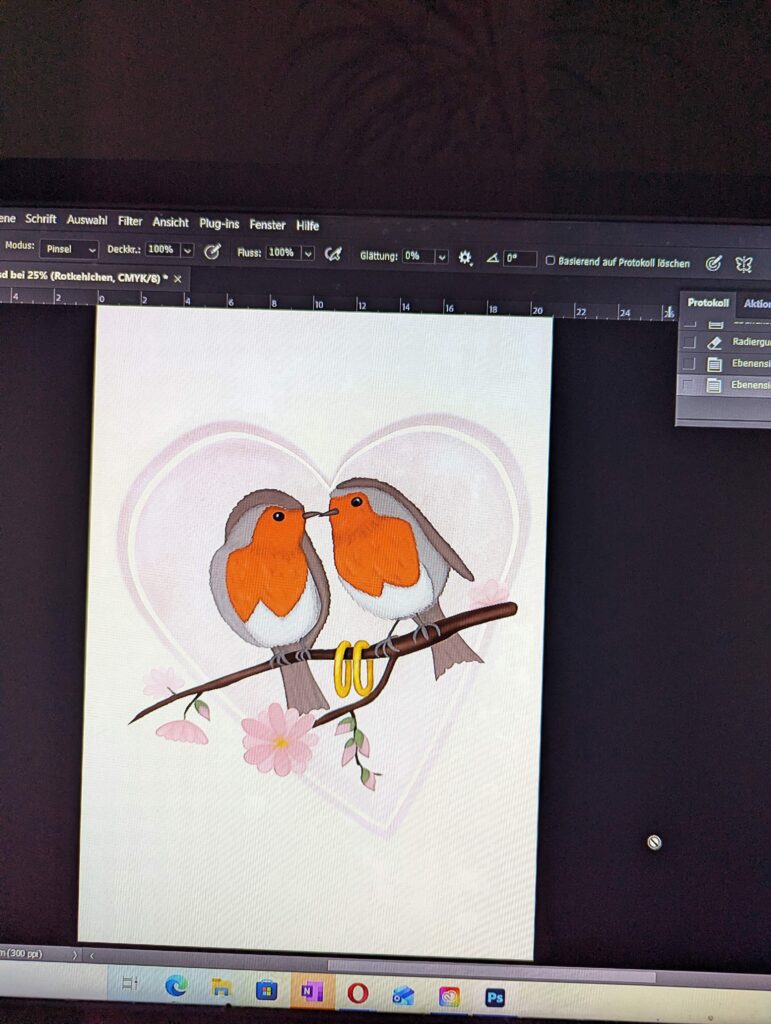Expand the Deckkraft 100% dropdown arrow
The width and height of the screenshot is (771, 1024).
(187, 250)
